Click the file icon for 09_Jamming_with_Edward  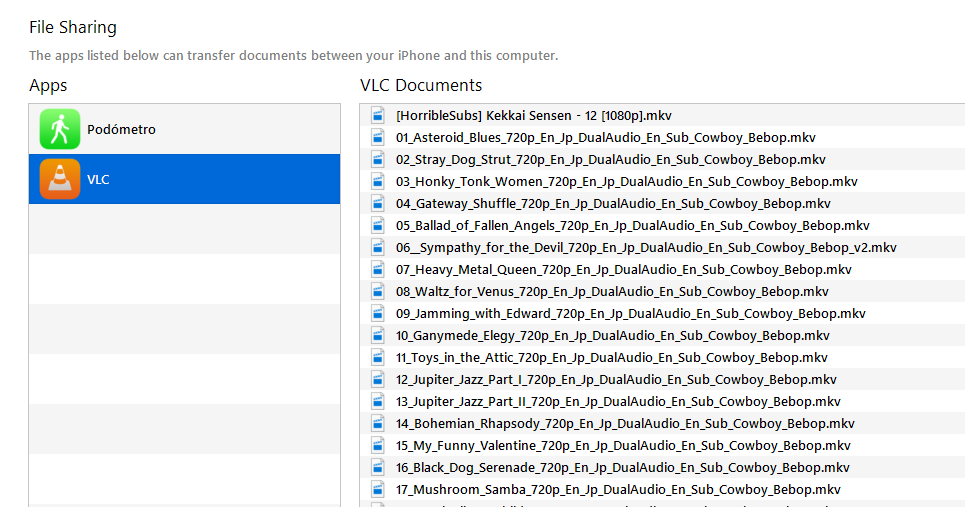(378, 313)
